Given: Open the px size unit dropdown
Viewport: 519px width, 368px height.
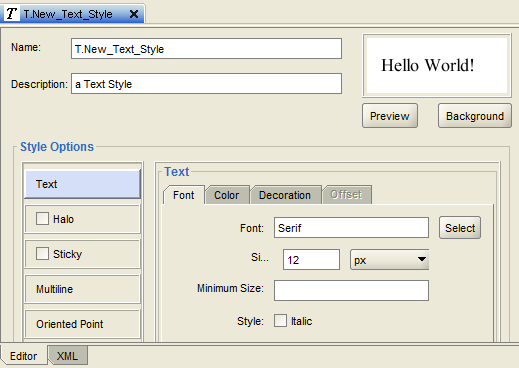Looking at the screenshot, I should (x=389, y=259).
